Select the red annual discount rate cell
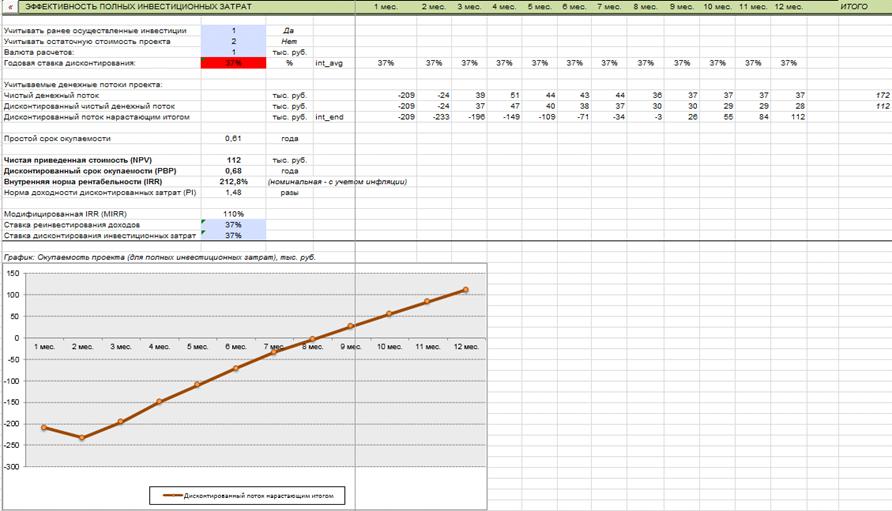This screenshot has height=511, width=892. point(233,62)
